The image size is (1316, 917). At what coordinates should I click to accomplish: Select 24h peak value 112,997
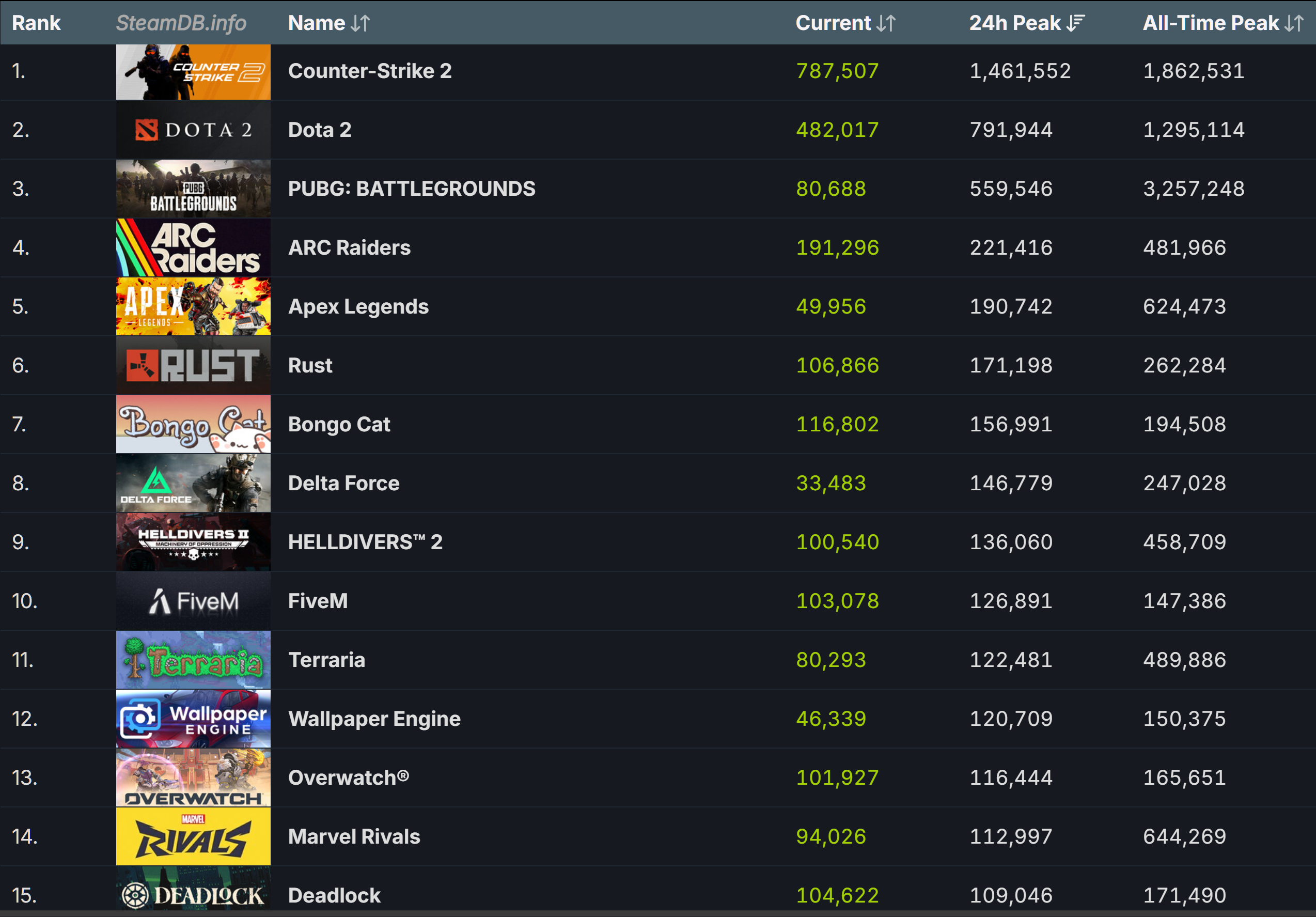[x=1011, y=837]
